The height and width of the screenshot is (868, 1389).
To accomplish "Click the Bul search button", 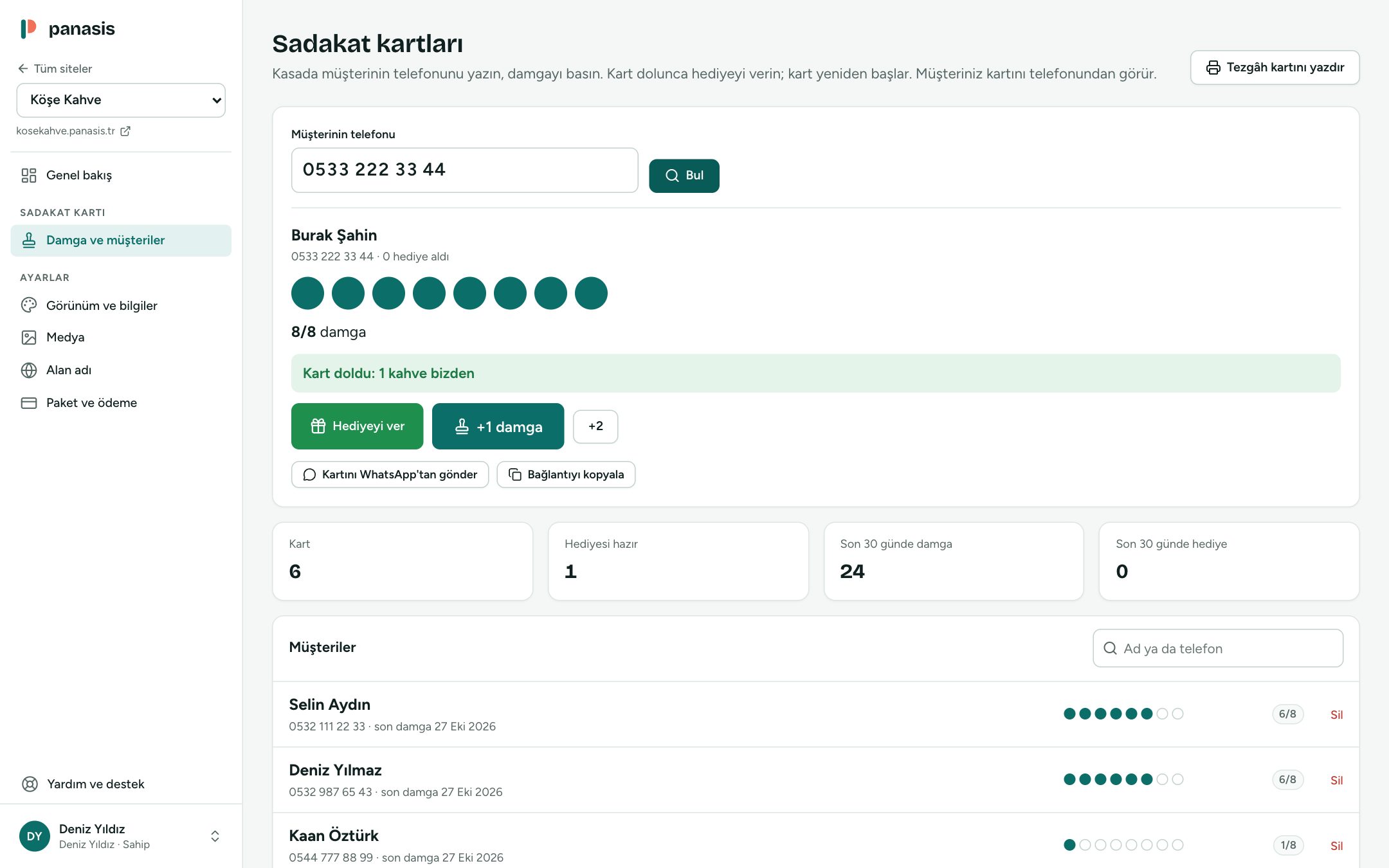I will click(x=684, y=176).
